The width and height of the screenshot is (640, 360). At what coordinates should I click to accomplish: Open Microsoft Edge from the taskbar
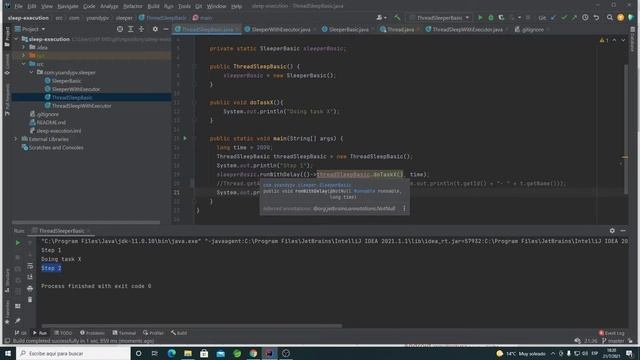171,353
